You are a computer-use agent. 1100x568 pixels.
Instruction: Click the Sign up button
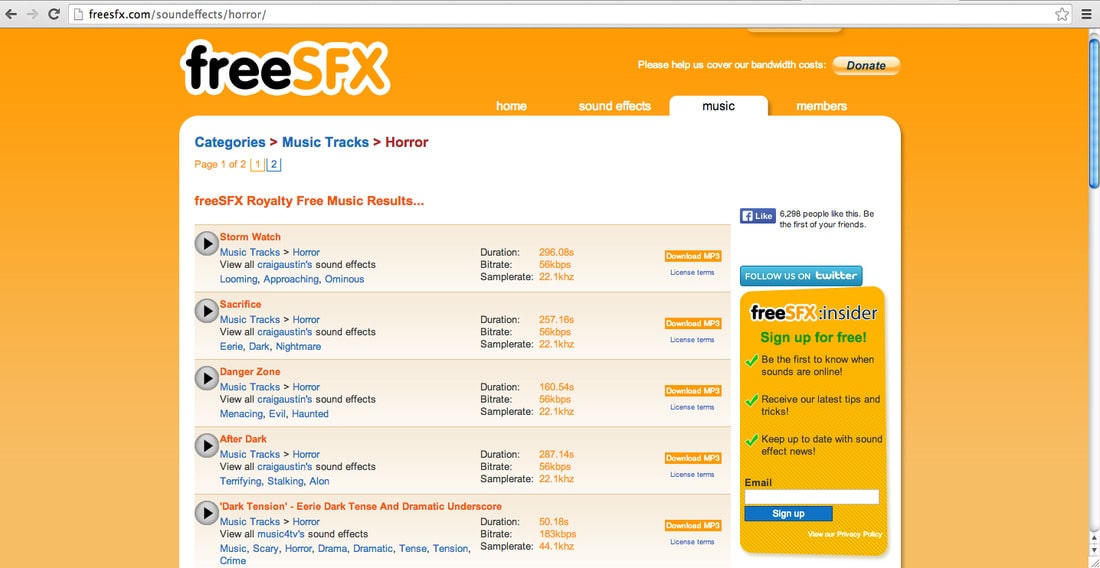pyautogui.click(x=789, y=513)
